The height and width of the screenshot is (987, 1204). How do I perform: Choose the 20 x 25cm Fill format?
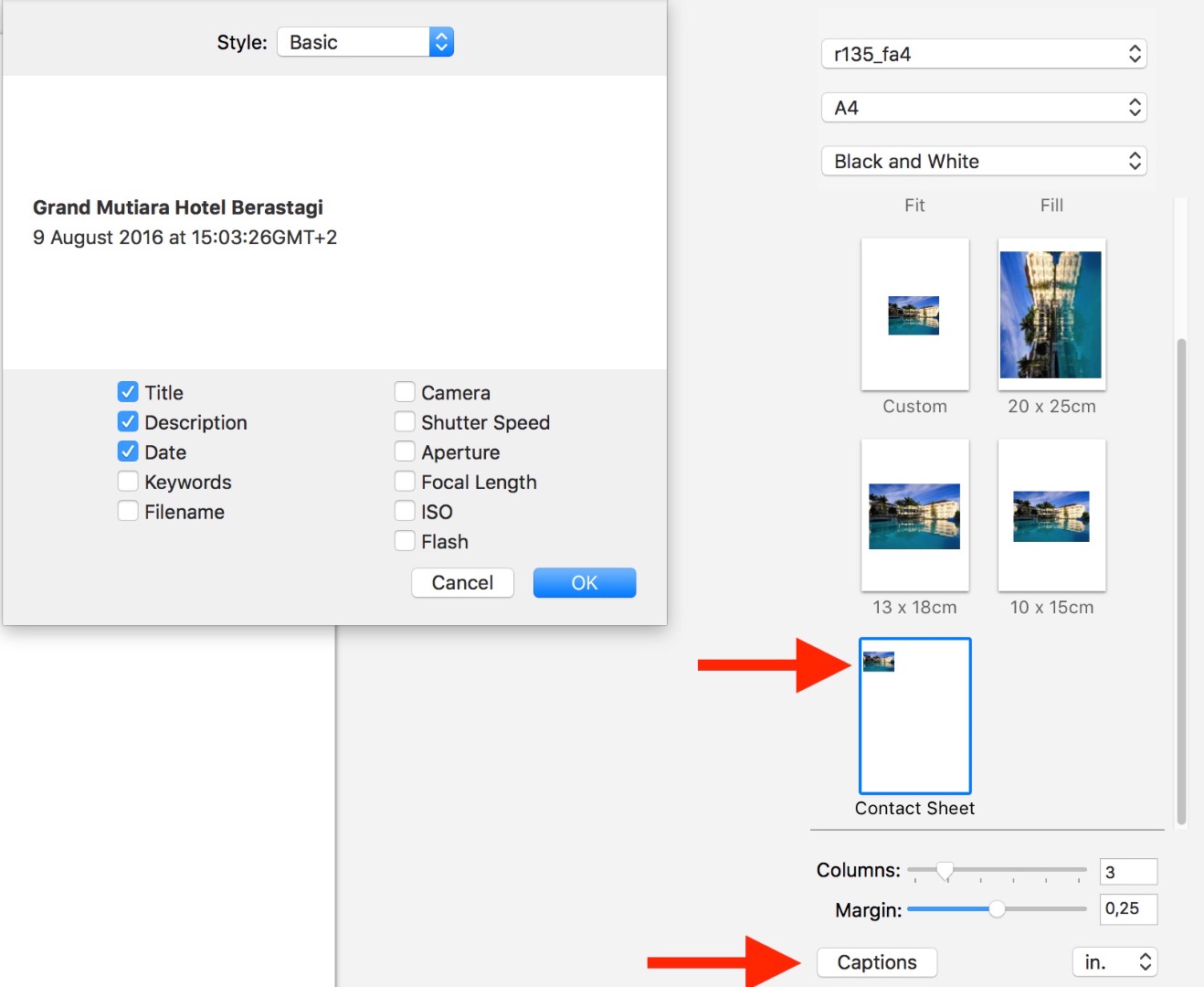pos(1051,314)
